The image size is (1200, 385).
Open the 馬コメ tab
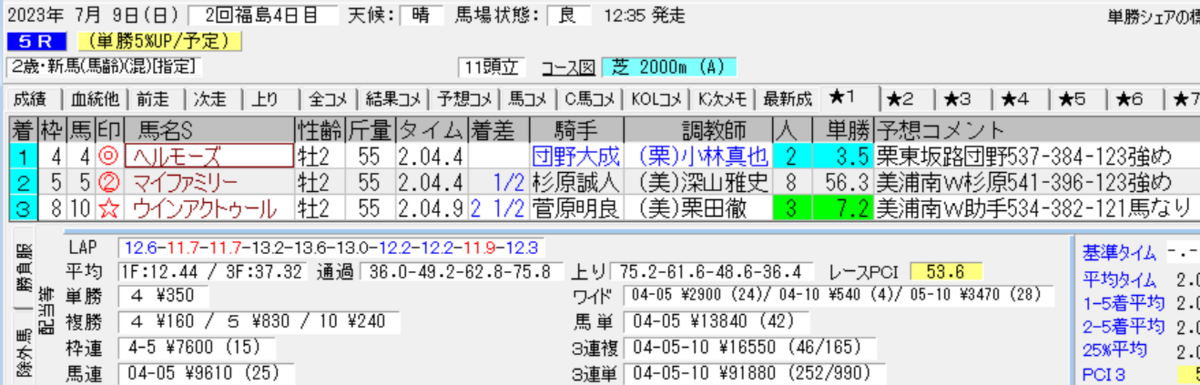coord(527,99)
